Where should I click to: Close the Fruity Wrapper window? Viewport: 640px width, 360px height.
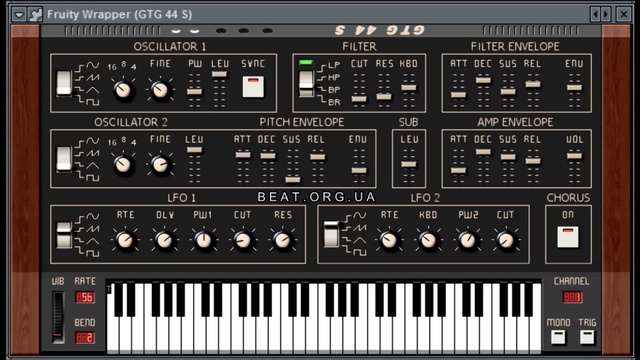[x=624, y=14]
